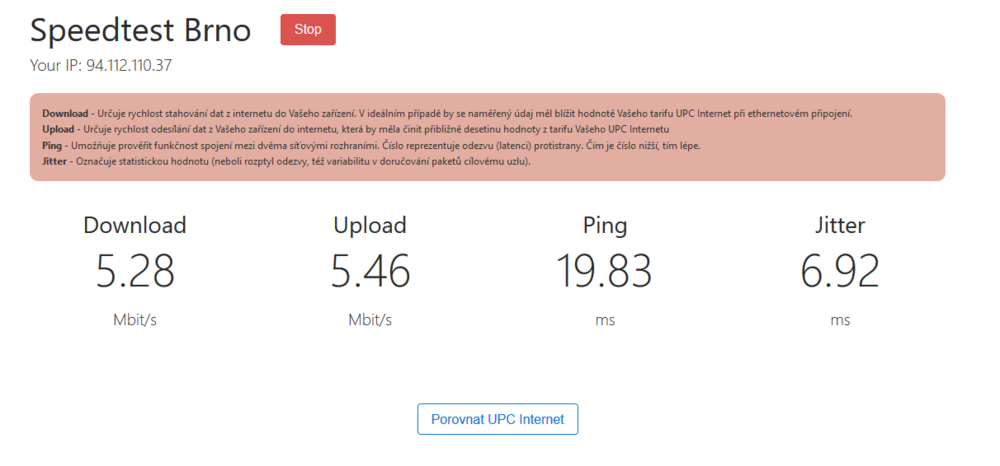Viewport: 1000px width, 466px height.
Task: Select the Speedtest Brno heading
Action: coord(141,31)
